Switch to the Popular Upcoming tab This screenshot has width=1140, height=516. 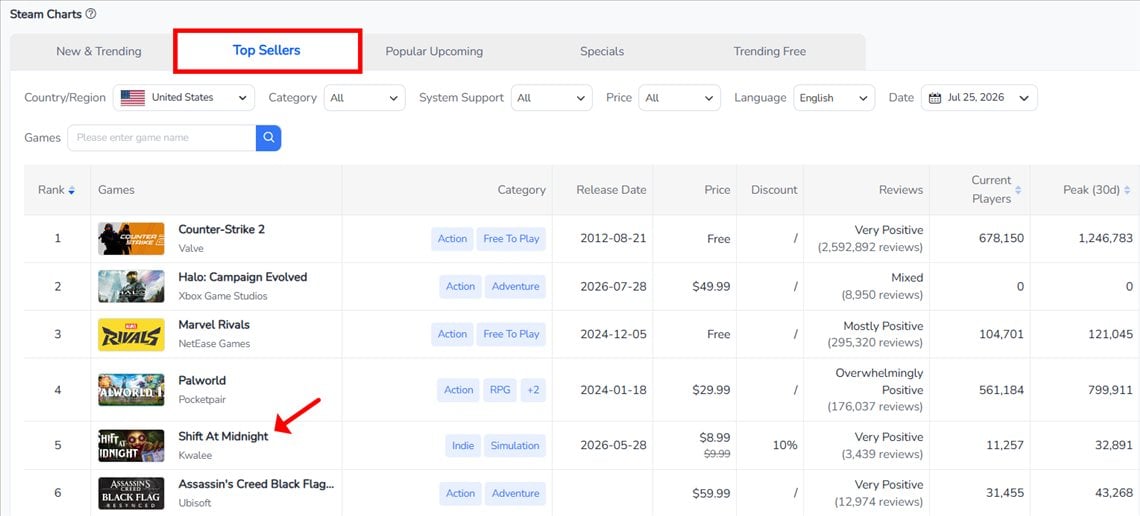pos(434,52)
